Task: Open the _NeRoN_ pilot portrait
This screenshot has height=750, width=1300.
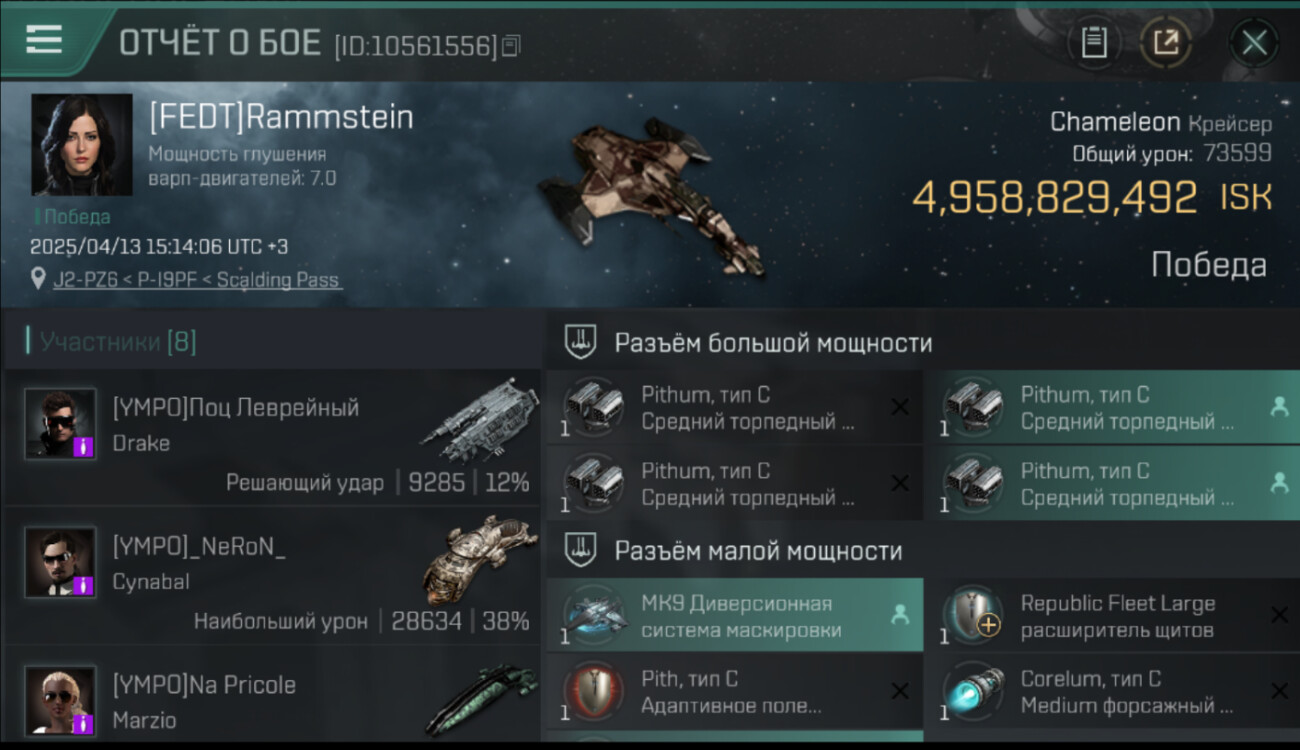Action: pos(60,563)
